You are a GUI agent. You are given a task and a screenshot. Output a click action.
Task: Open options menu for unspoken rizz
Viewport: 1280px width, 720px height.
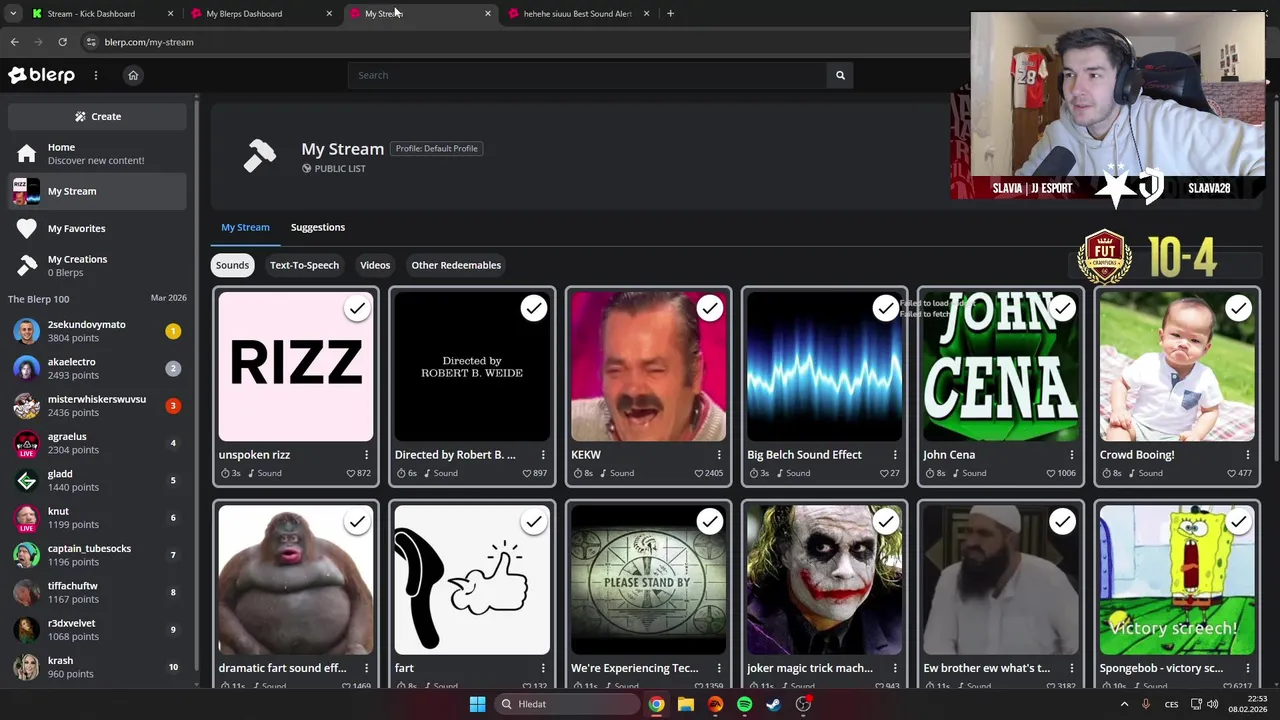tap(367, 455)
